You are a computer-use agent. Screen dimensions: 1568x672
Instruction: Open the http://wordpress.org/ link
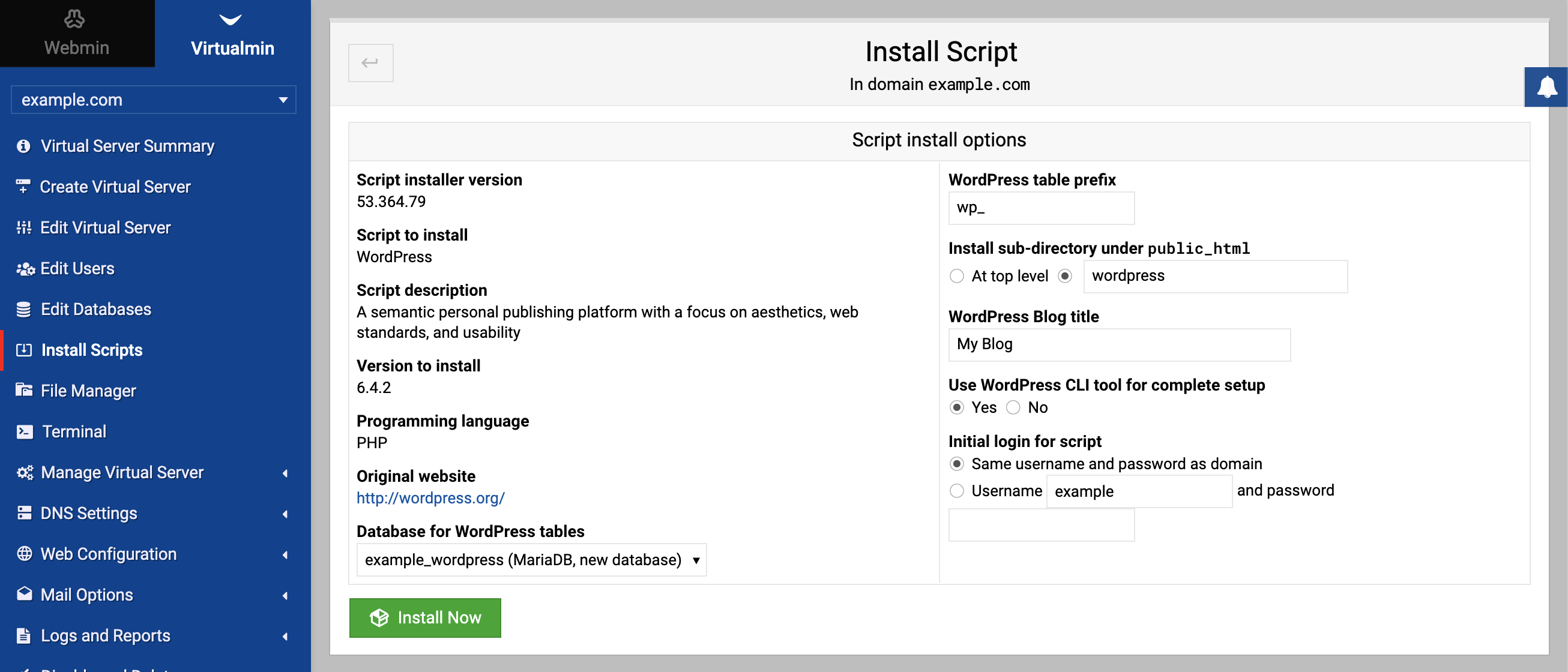coord(430,497)
